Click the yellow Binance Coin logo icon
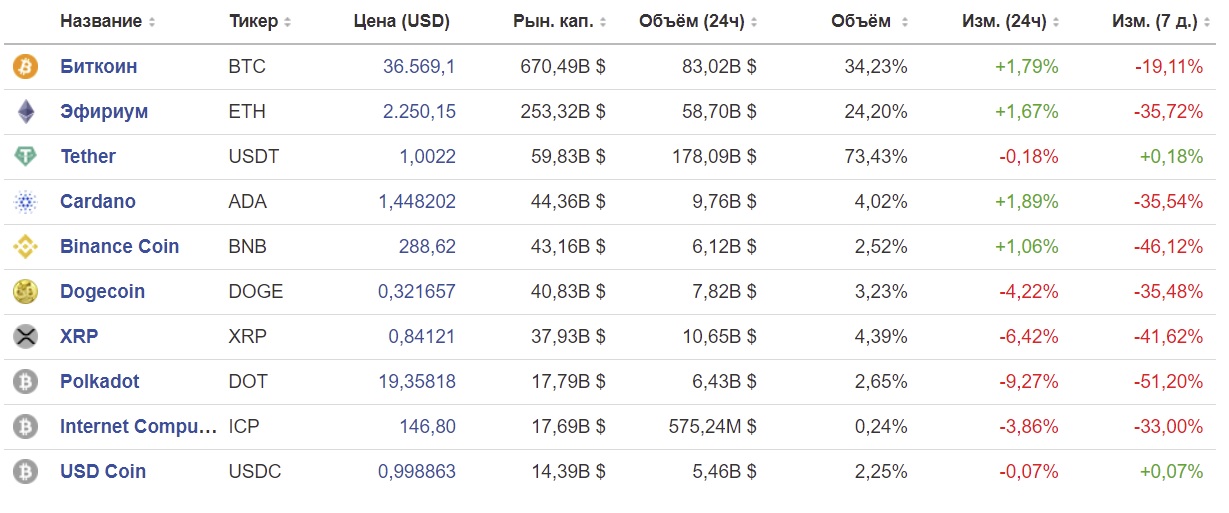This screenshot has height=513, width=1229. coord(25,247)
